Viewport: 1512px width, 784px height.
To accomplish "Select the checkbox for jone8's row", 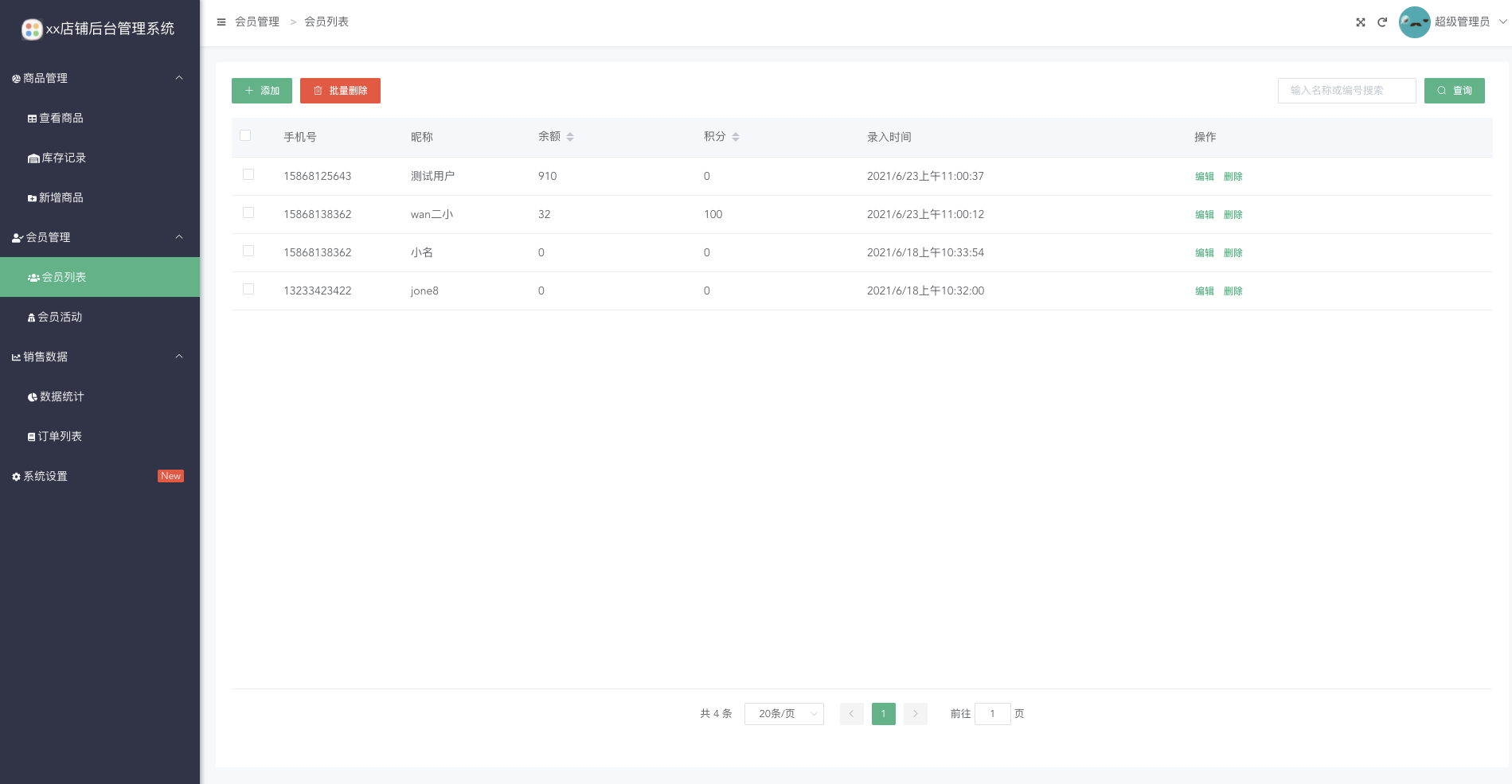I will click(248, 289).
